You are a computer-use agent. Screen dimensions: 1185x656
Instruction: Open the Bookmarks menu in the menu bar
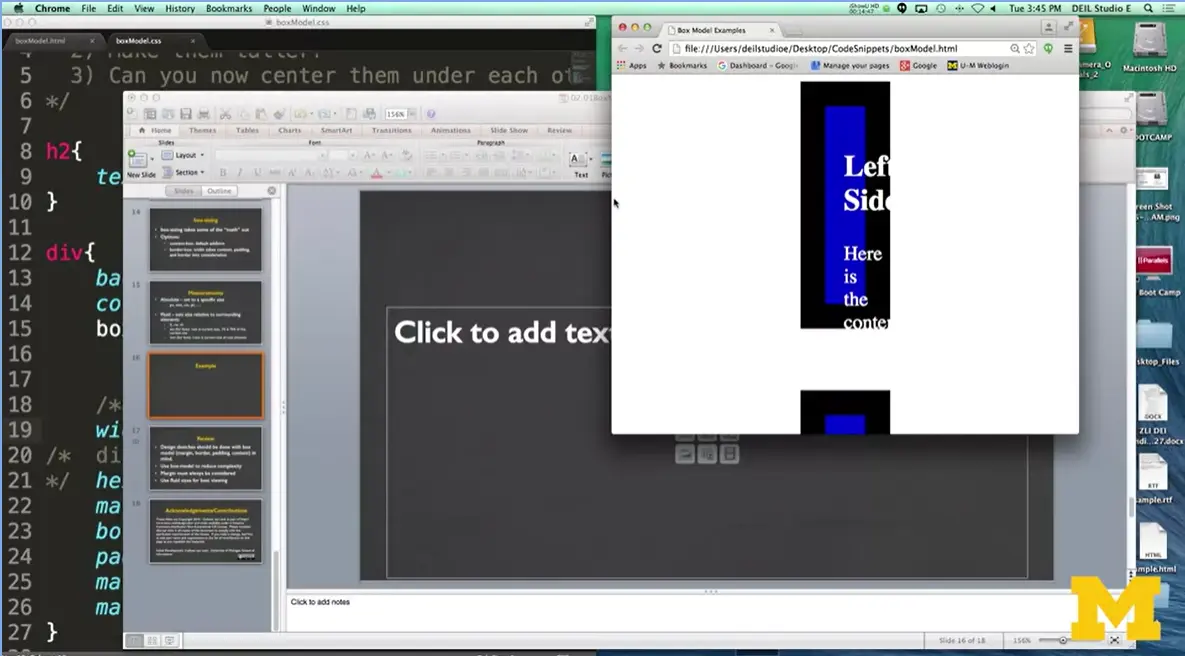point(228,8)
